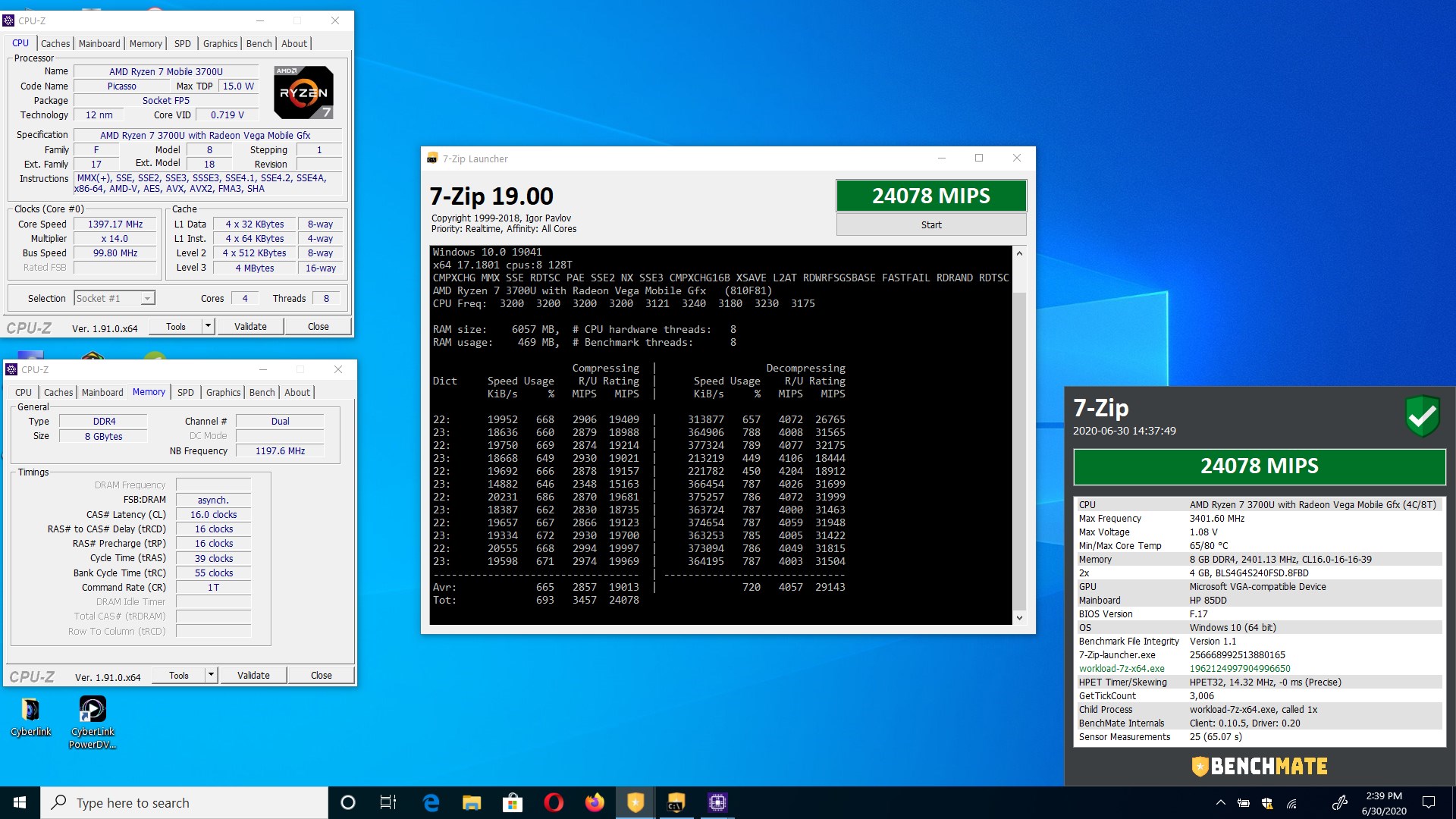1456x819 pixels.
Task: Click Close button in Memory CPU-Z window
Action: click(x=322, y=675)
